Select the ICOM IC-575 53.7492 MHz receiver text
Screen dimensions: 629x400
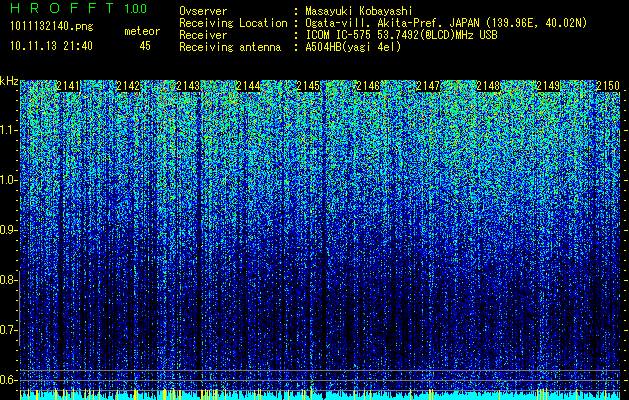(401, 35)
